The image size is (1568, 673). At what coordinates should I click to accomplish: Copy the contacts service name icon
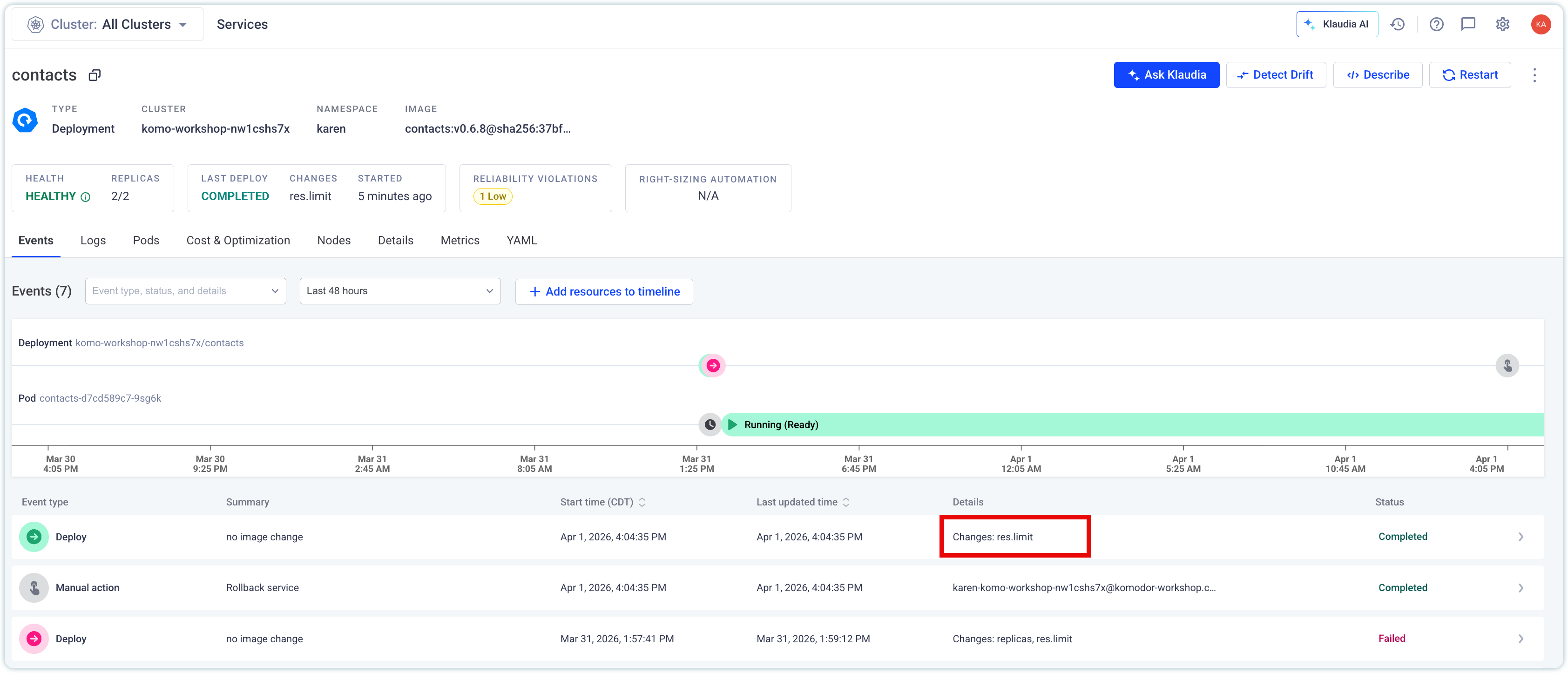tap(95, 75)
